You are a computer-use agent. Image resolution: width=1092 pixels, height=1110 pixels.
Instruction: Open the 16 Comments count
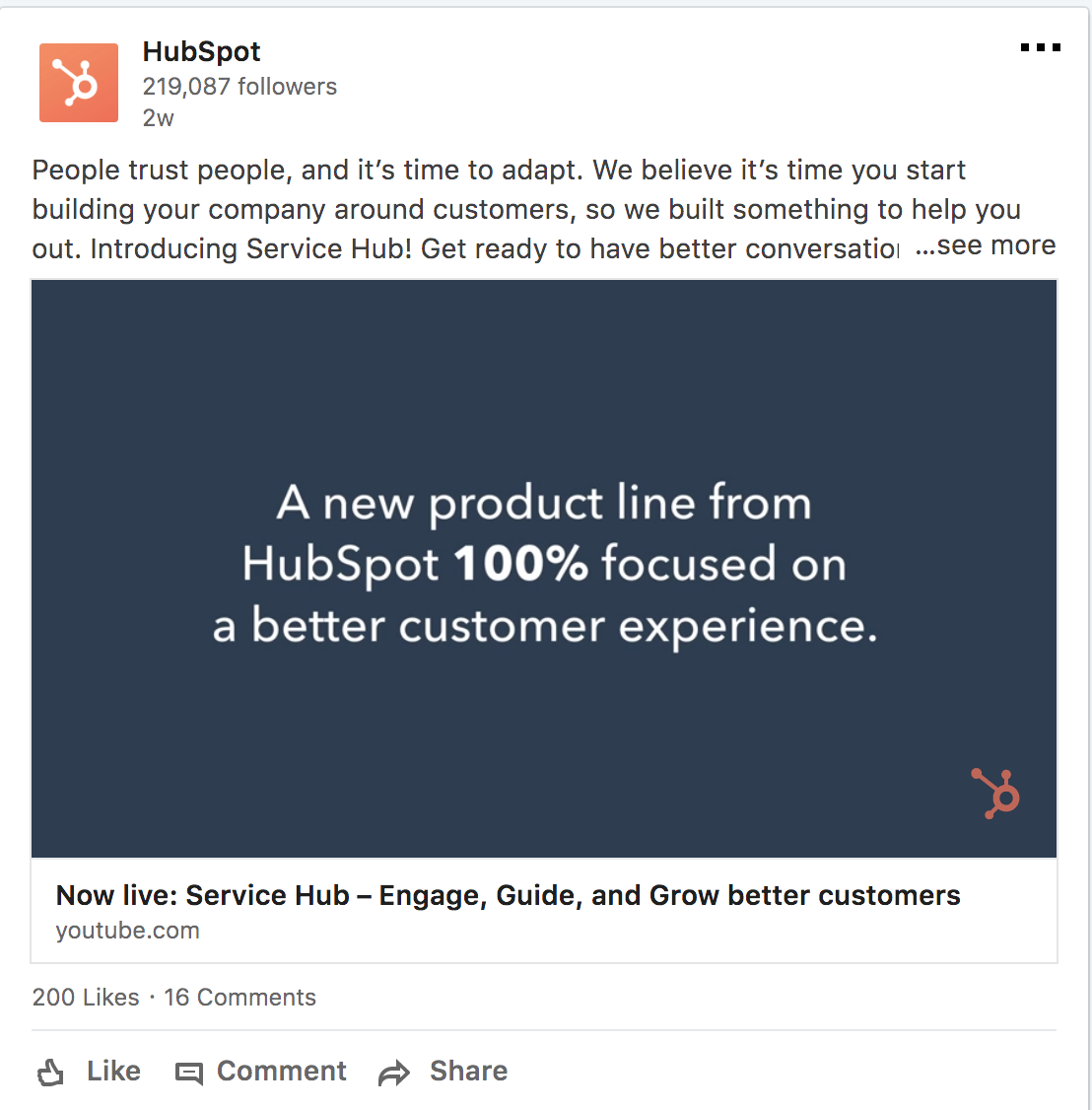(x=239, y=998)
